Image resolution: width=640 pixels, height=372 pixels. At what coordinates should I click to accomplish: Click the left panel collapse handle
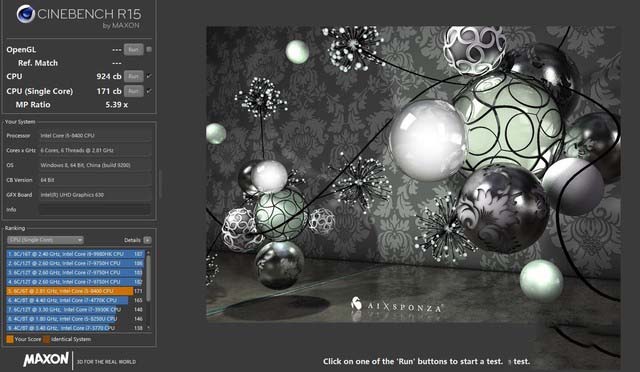click(x=160, y=185)
